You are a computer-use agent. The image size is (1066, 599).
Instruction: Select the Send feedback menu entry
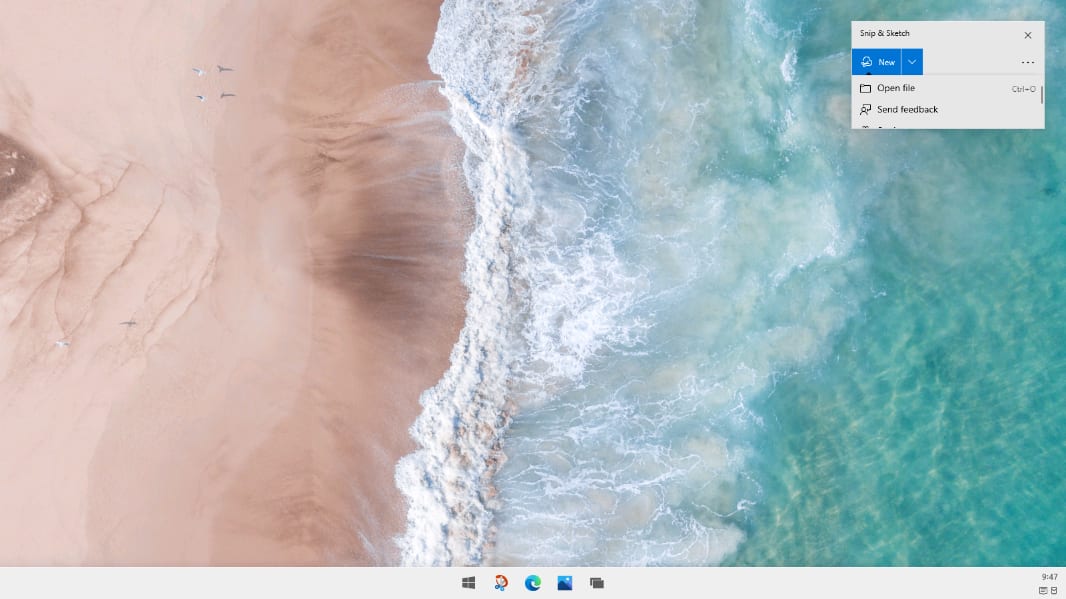907,109
